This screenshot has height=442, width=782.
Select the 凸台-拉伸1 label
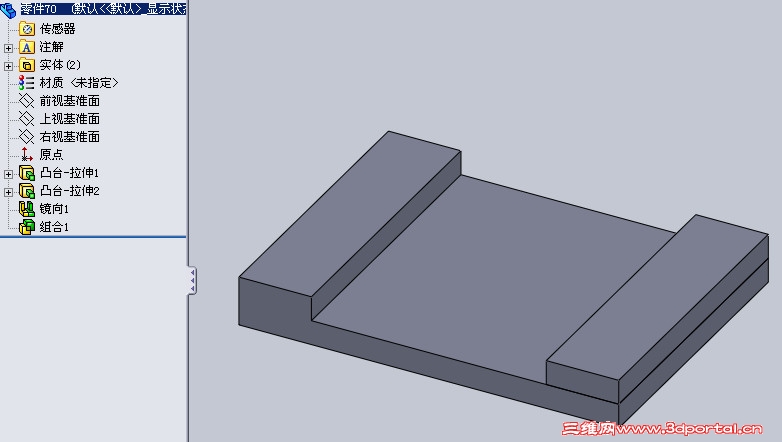(69, 173)
